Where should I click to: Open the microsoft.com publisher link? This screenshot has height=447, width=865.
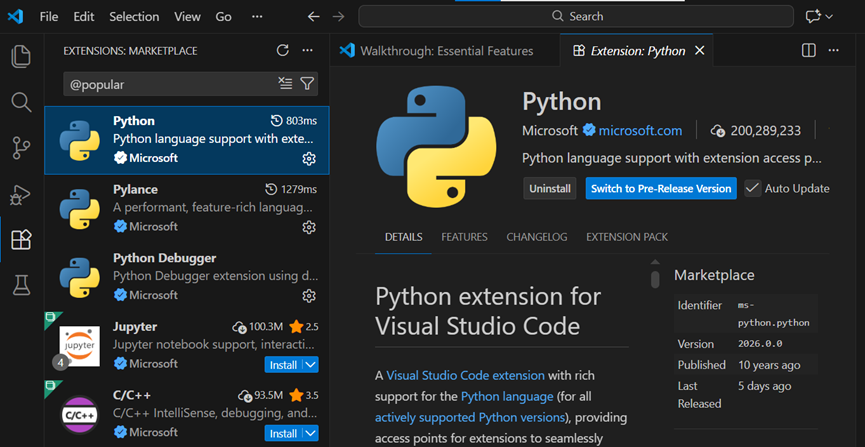[x=640, y=130]
